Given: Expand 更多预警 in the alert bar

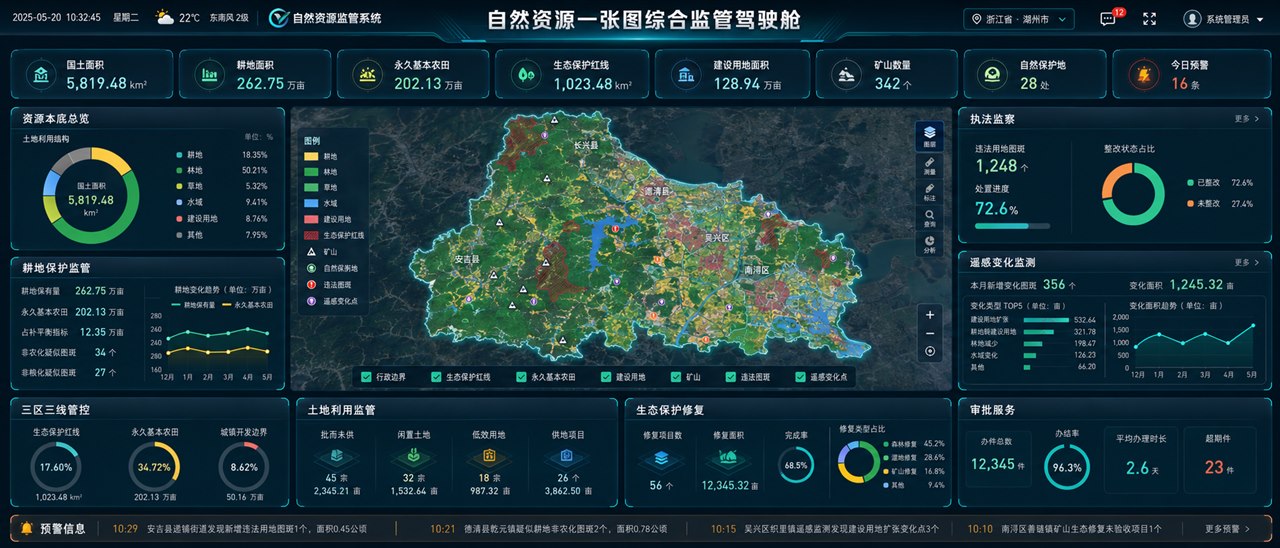Looking at the screenshot, I should click(1226, 528).
